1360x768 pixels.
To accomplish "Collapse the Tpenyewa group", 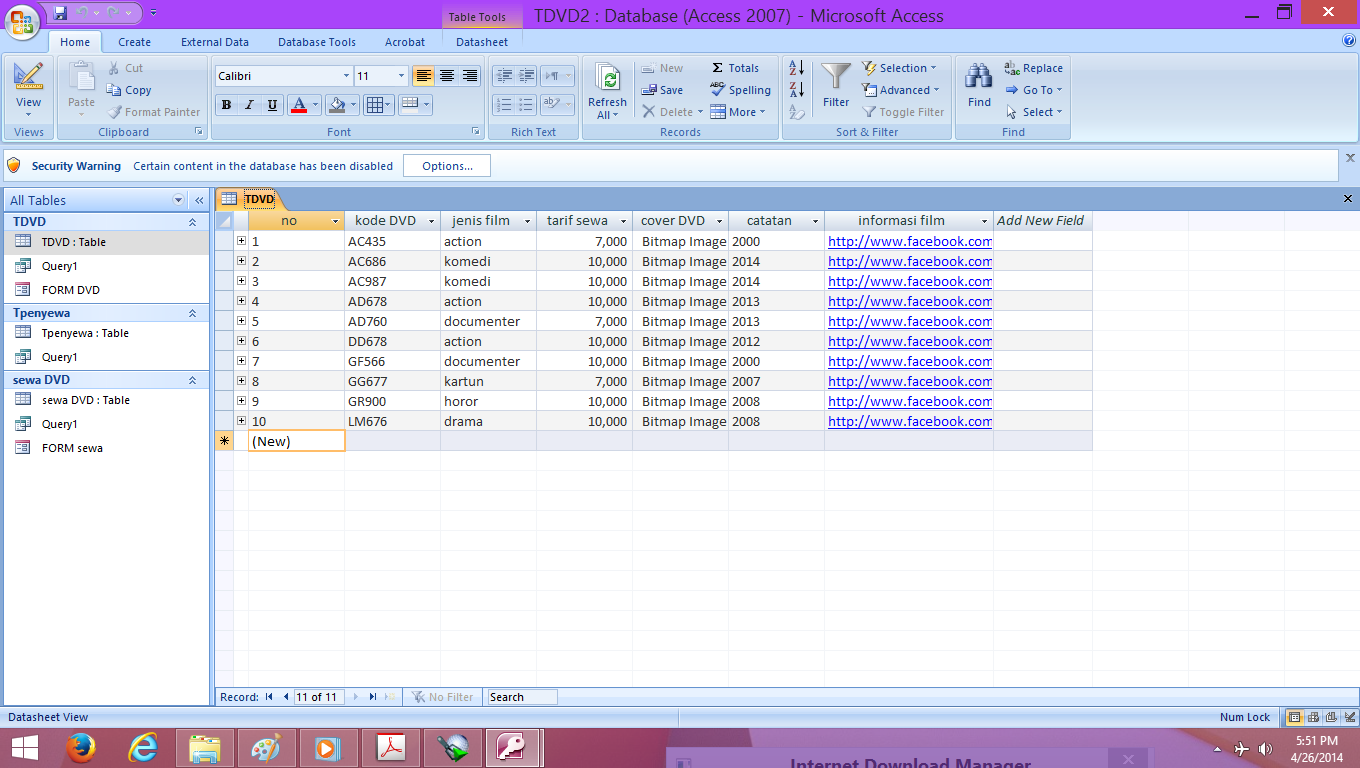I will [192, 313].
